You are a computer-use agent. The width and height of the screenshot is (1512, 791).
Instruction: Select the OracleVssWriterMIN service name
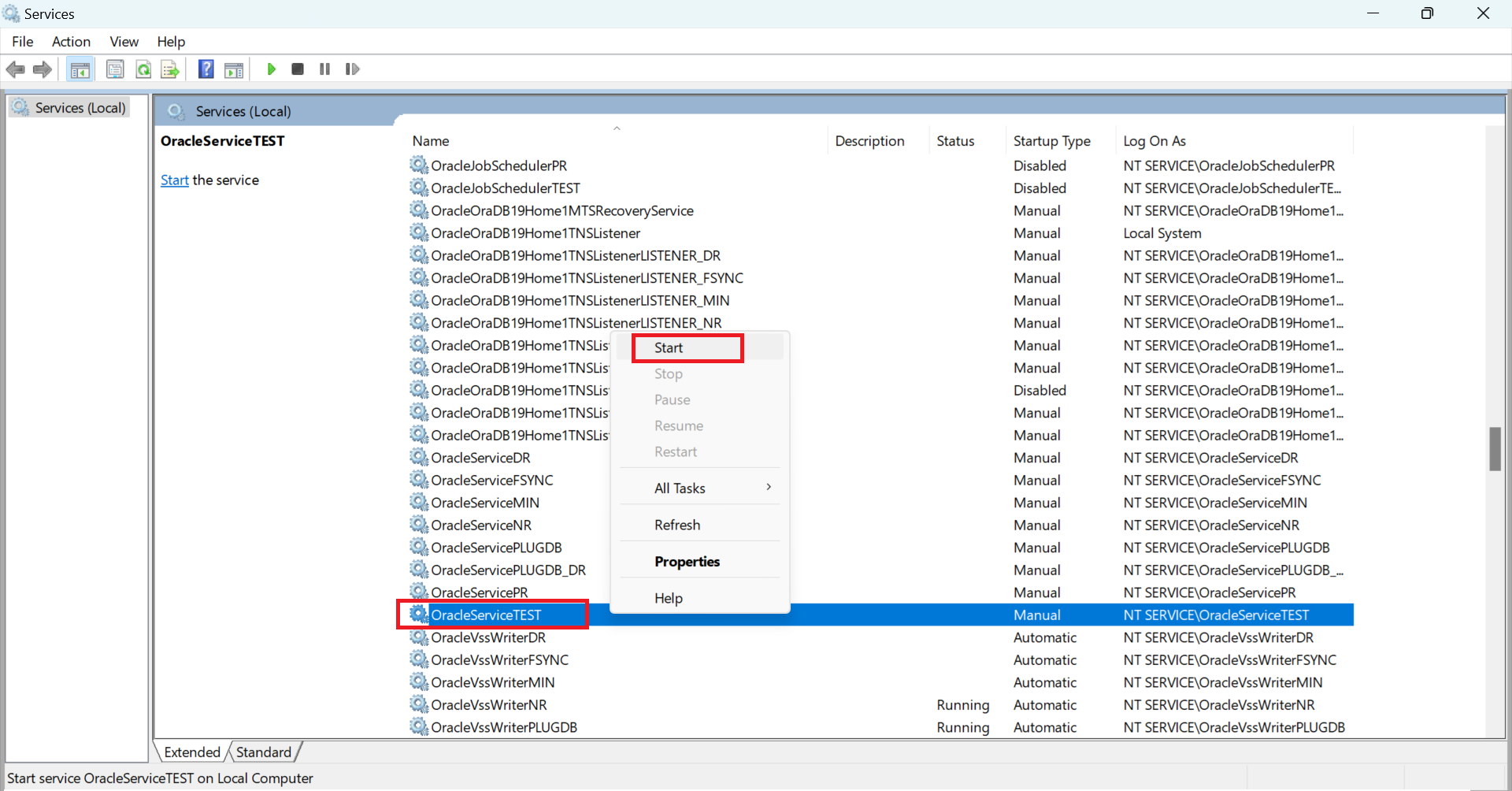[x=493, y=682]
